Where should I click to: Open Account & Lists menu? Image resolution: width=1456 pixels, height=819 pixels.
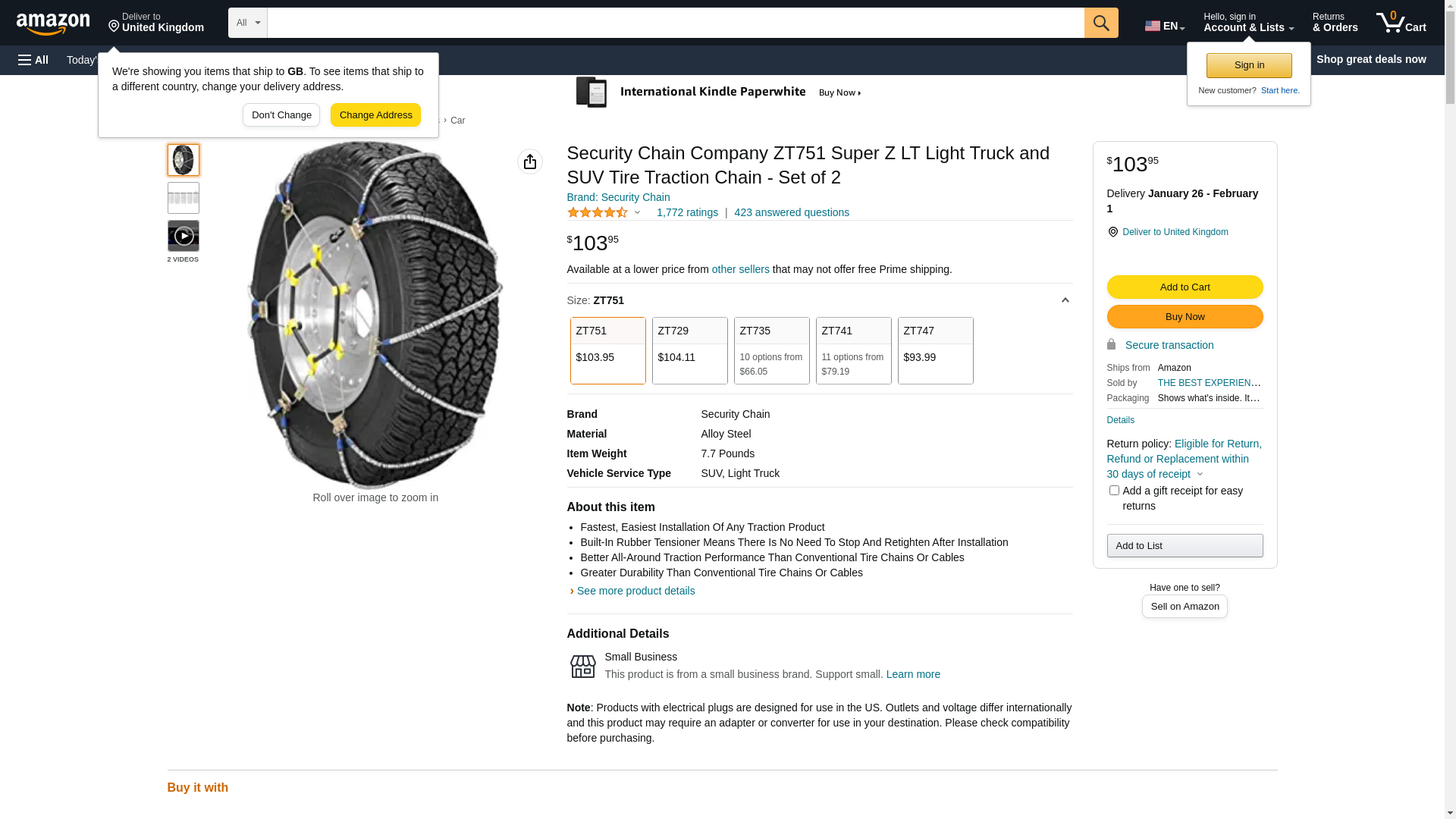(1248, 23)
